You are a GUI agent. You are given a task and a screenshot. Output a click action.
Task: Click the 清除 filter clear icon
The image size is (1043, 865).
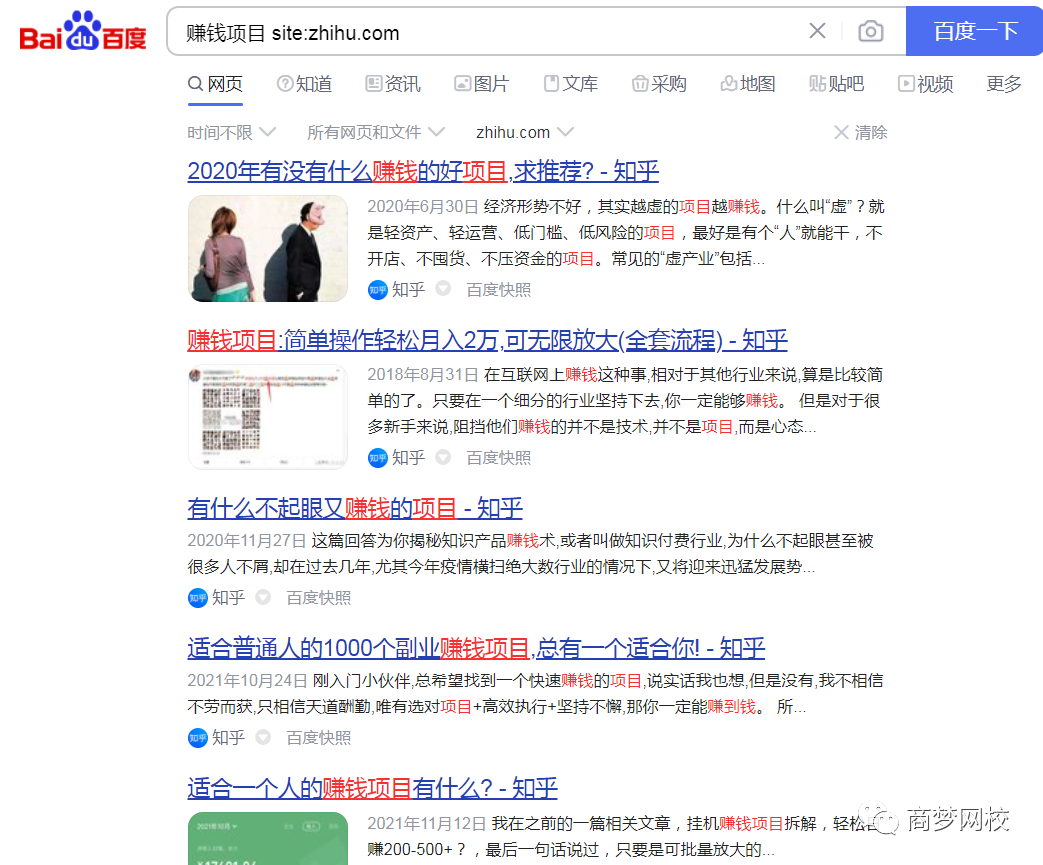coord(842,132)
